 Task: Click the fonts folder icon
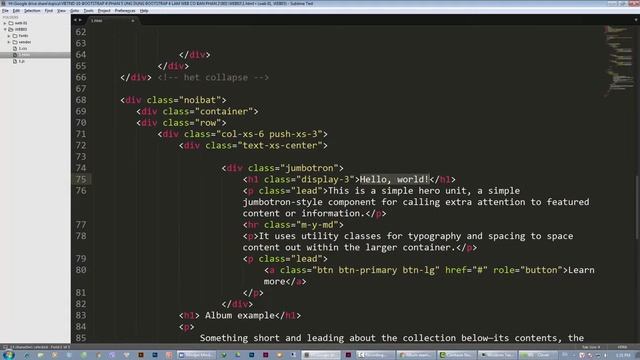tap(15, 36)
